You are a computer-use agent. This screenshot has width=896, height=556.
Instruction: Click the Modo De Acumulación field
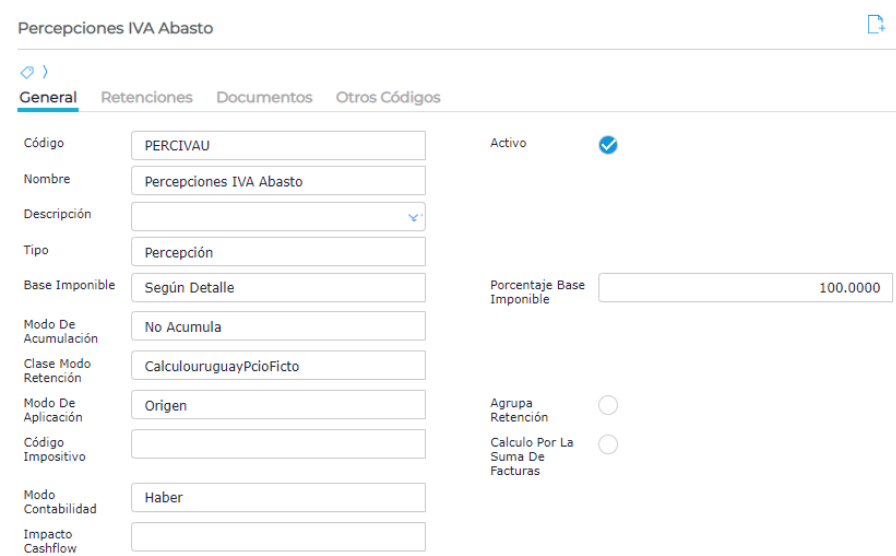click(x=278, y=326)
